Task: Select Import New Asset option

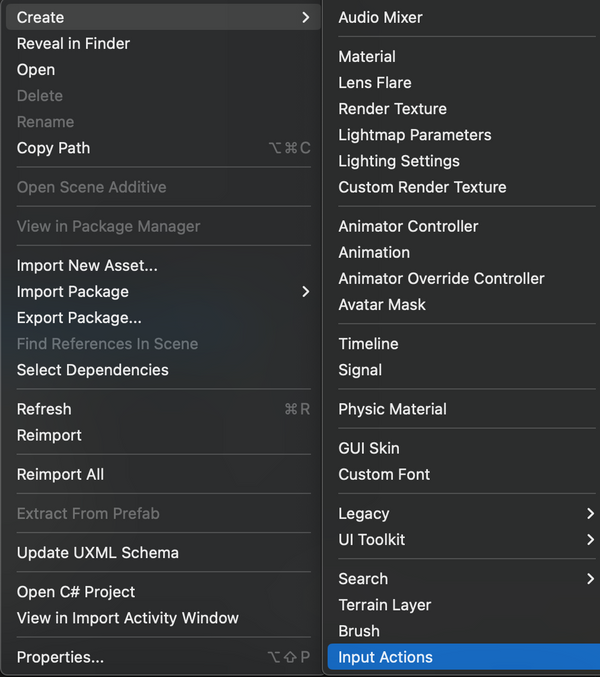Action: click(87, 266)
